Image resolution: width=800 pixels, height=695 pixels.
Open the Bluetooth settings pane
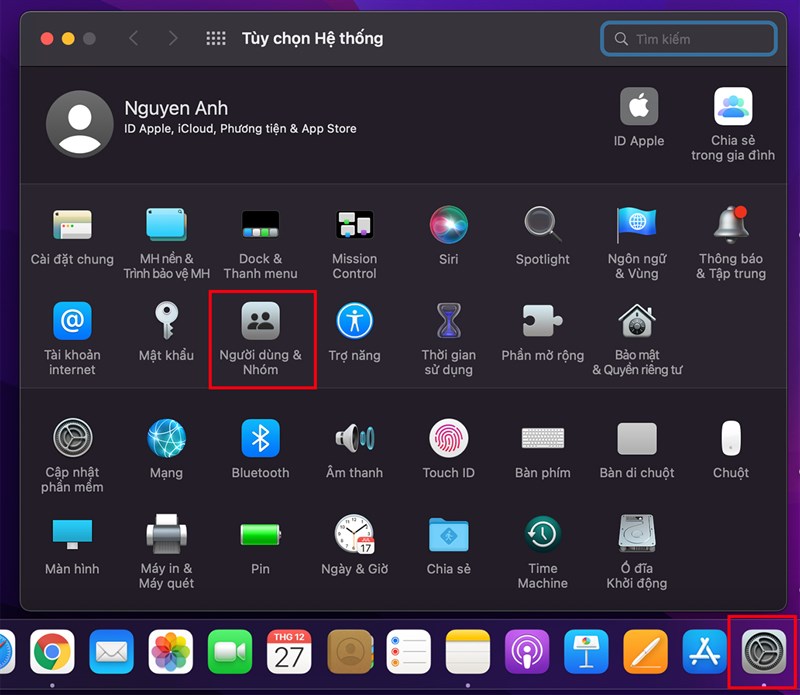tap(260, 439)
